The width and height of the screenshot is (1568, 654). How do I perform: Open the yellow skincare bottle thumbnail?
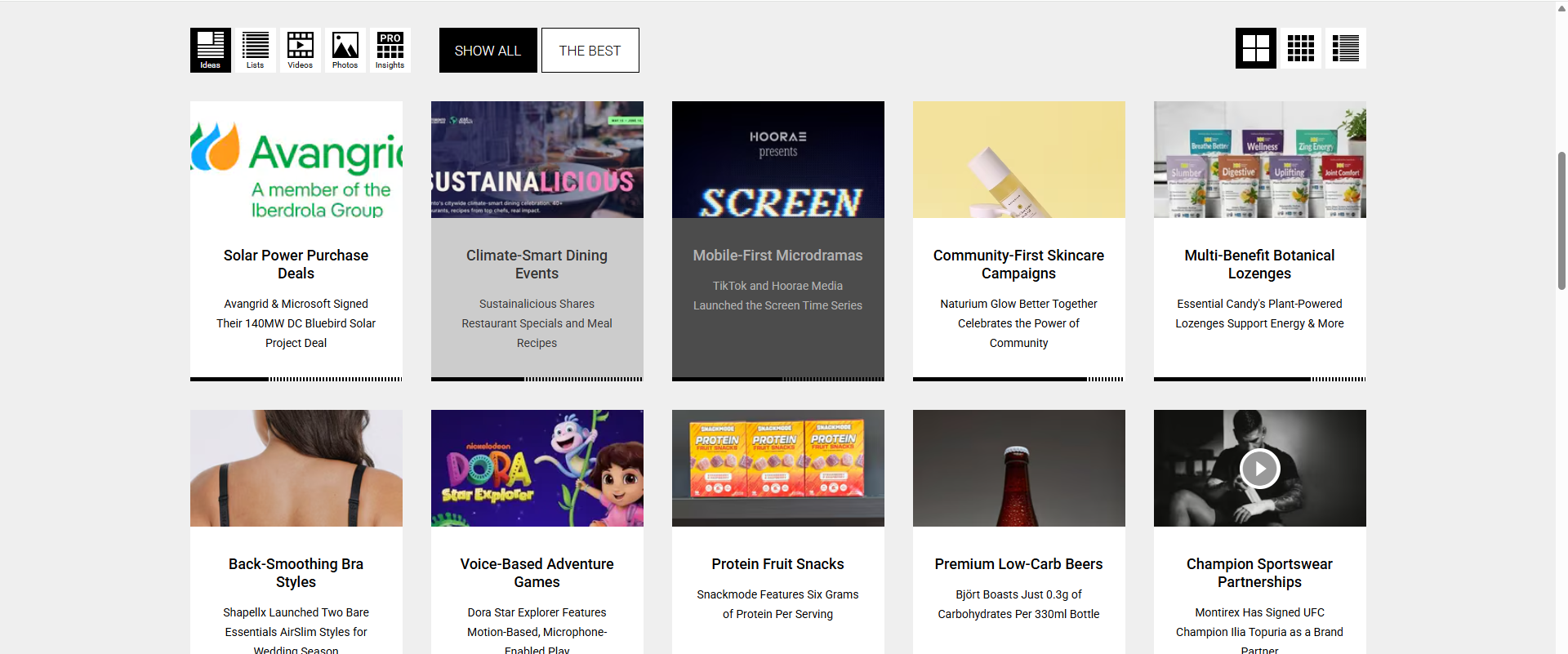coord(1019,159)
